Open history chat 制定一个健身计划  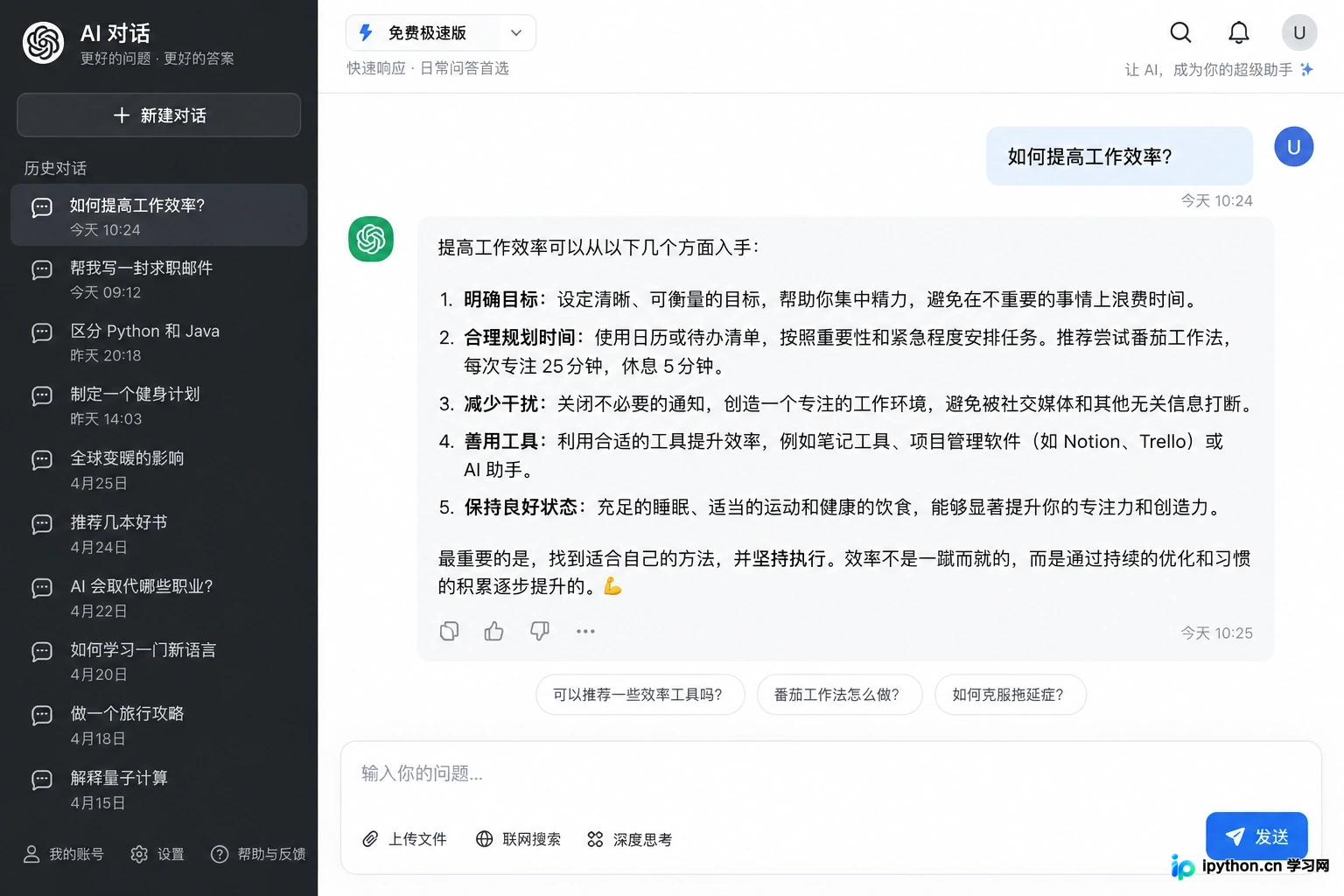(159, 406)
